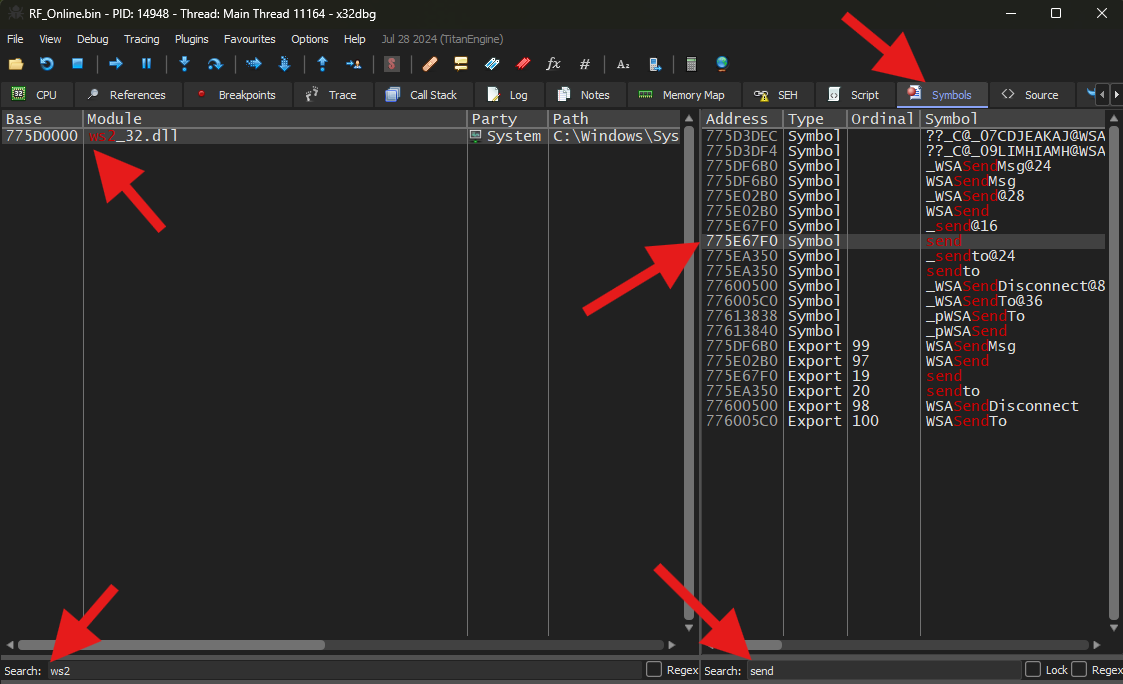Show Bookmarks via the red toolbar icon
The height and width of the screenshot is (684, 1123).
[523, 64]
